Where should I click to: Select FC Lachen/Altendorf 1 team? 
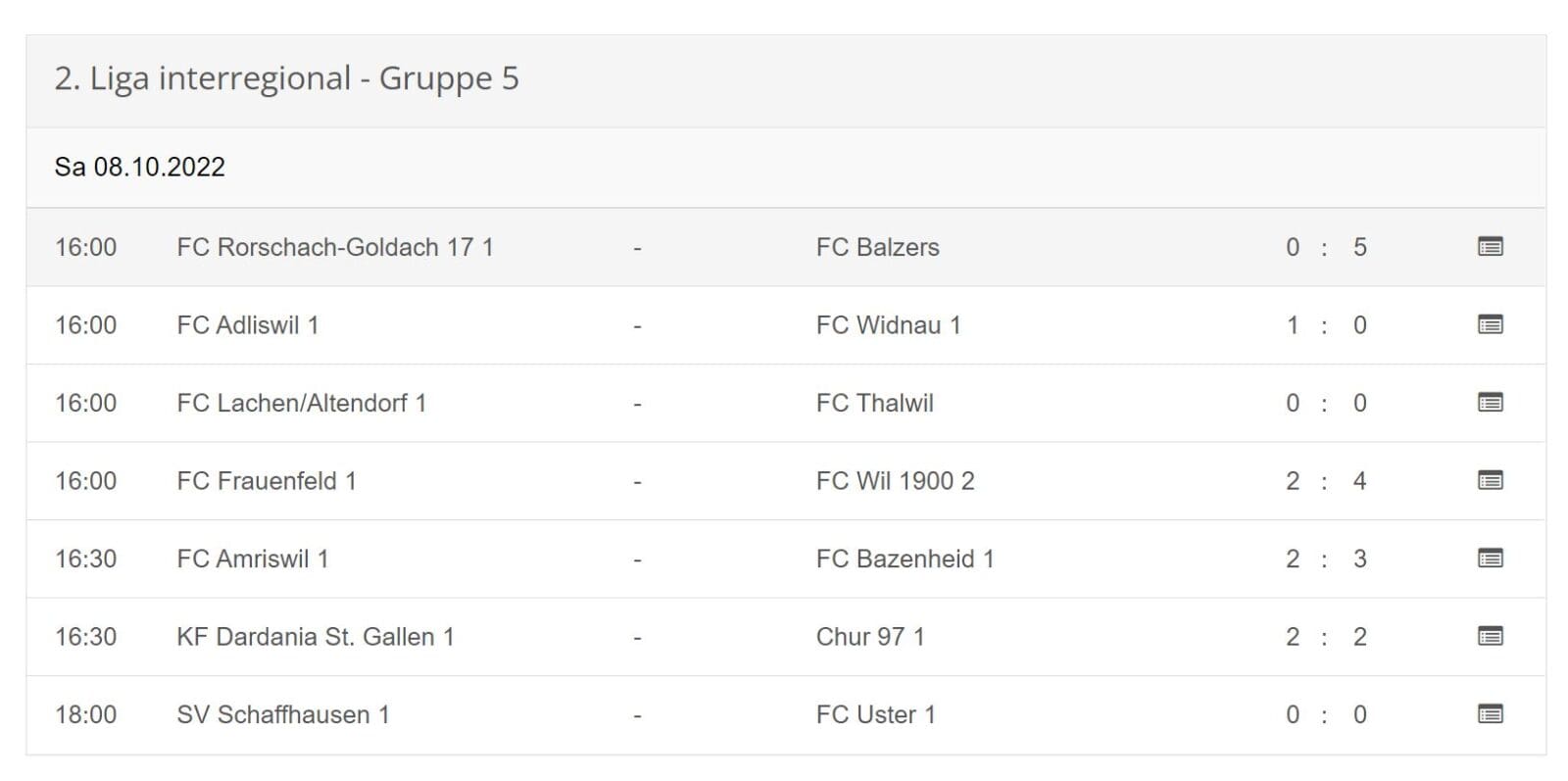[x=301, y=403]
